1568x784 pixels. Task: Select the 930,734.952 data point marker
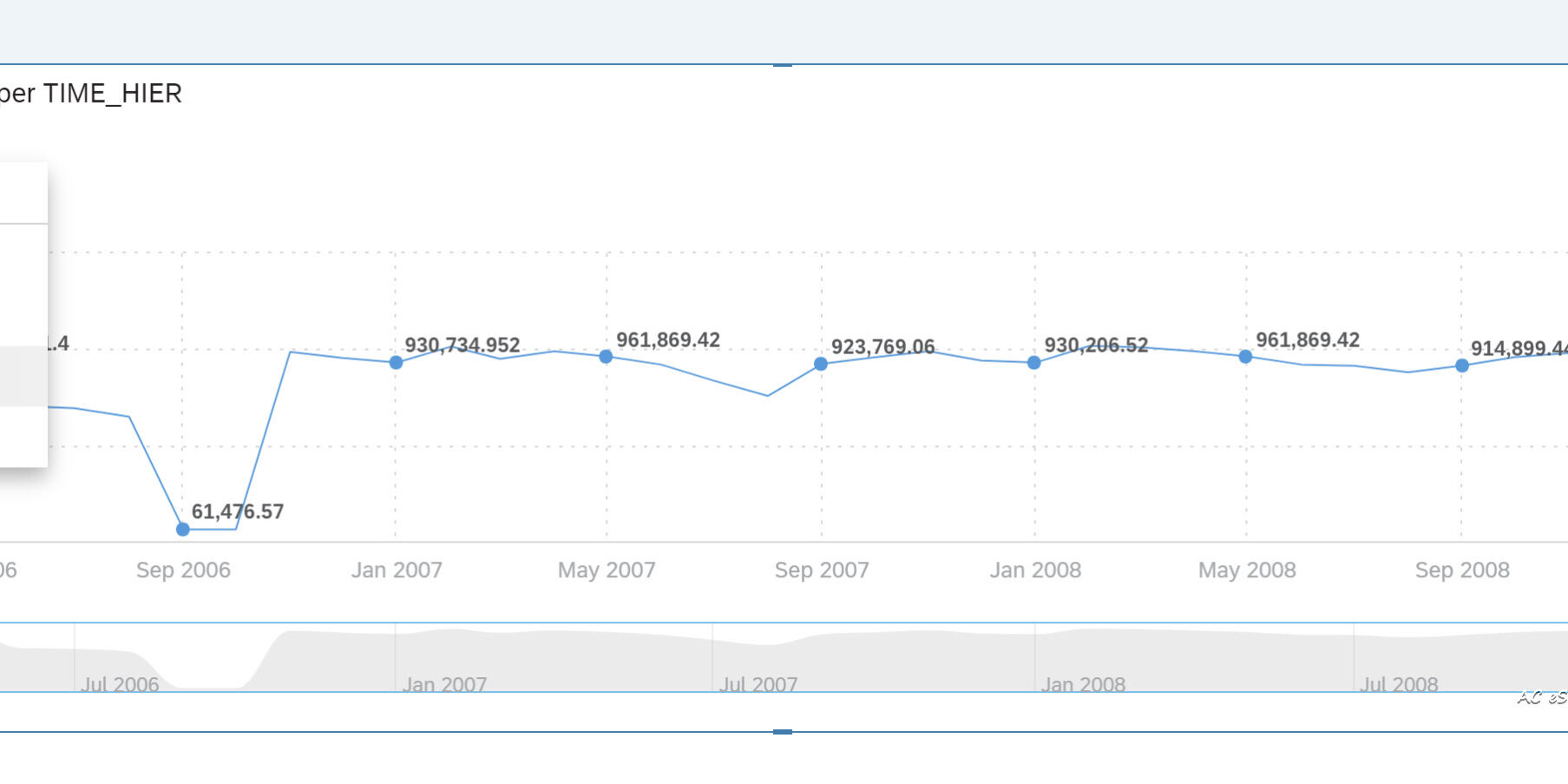[x=396, y=362]
